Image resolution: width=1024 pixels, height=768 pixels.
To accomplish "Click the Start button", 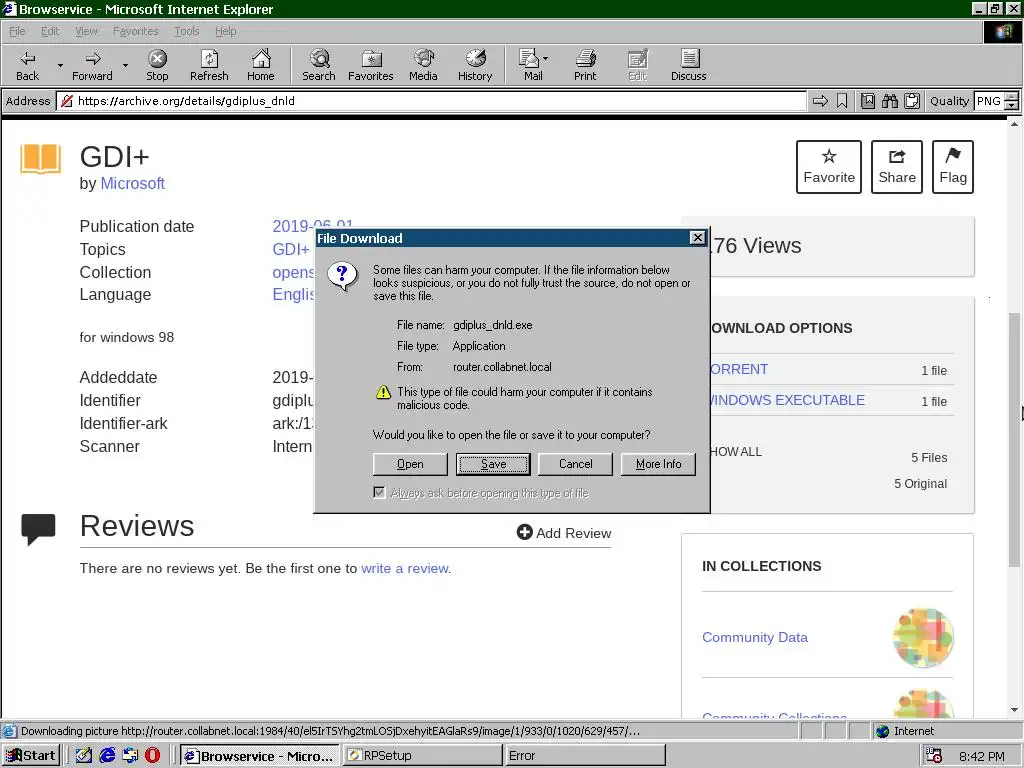I will click(31, 756).
